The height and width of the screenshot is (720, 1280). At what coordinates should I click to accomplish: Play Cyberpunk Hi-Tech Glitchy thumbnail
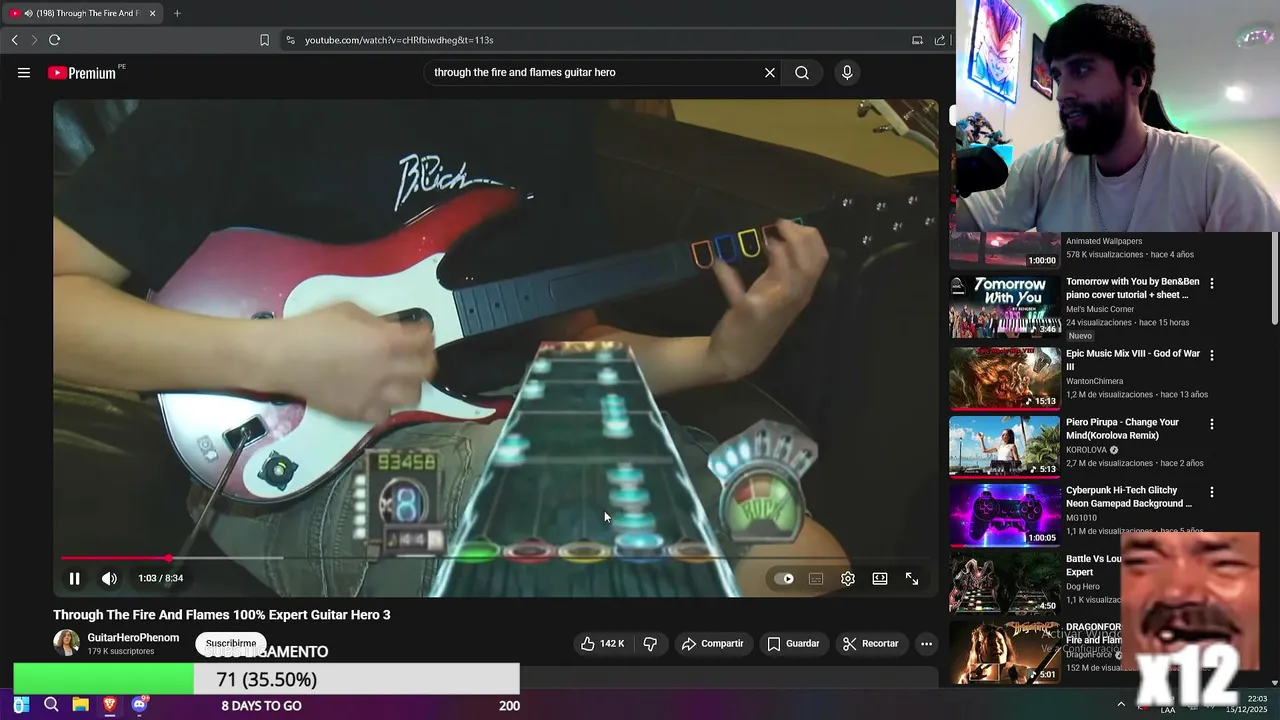(x=1005, y=515)
